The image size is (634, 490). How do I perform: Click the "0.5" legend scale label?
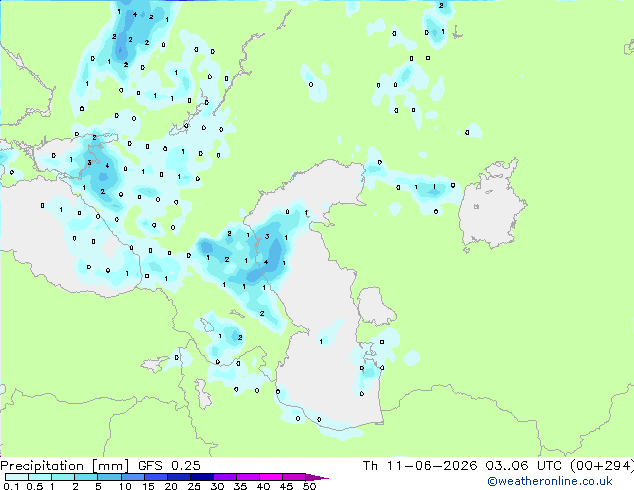pos(35,486)
